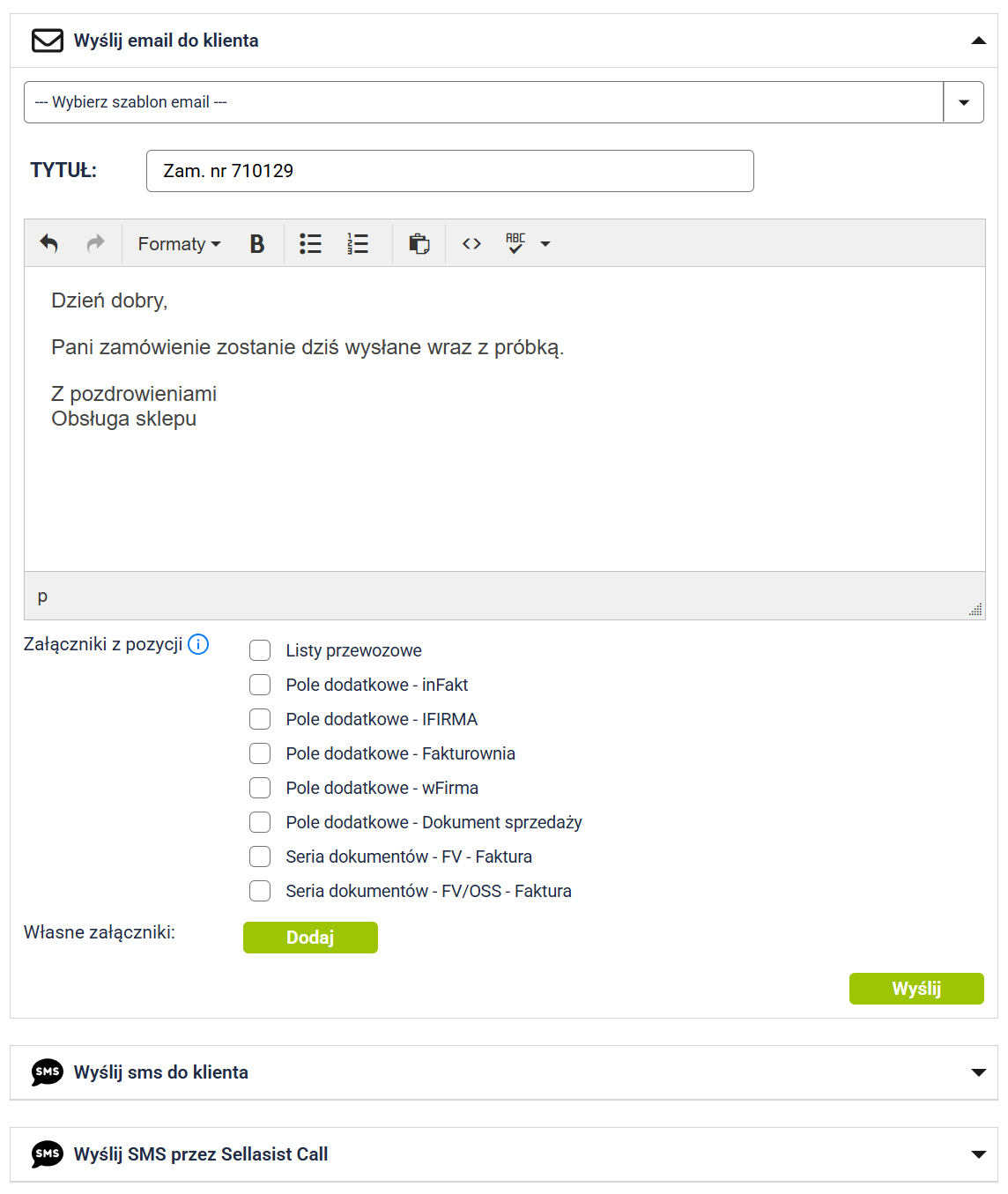The height and width of the screenshot is (1194, 1008).
Task: Toggle bold text formatting
Action: coord(257,244)
